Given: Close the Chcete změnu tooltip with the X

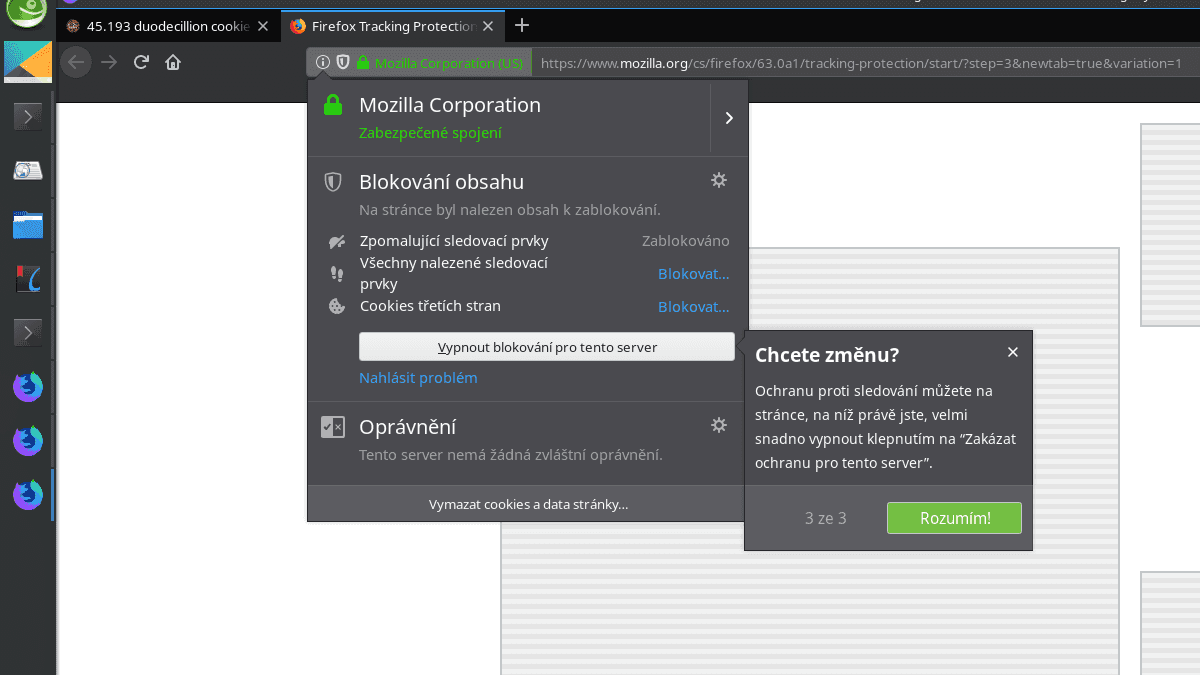Looking at the screenshot, I should click(1012, 352).
